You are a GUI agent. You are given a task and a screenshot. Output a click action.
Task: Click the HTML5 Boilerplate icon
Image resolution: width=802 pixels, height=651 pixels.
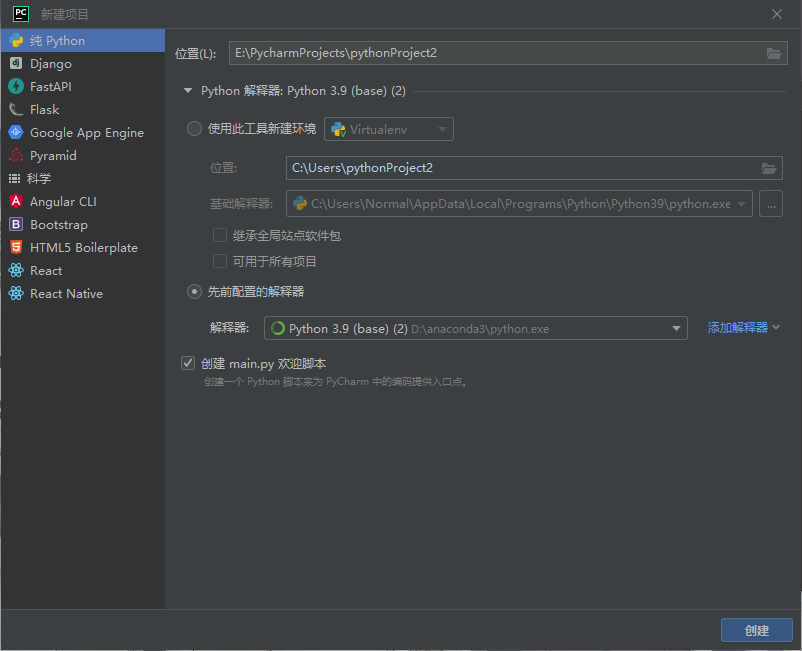[x=16, y=247]
